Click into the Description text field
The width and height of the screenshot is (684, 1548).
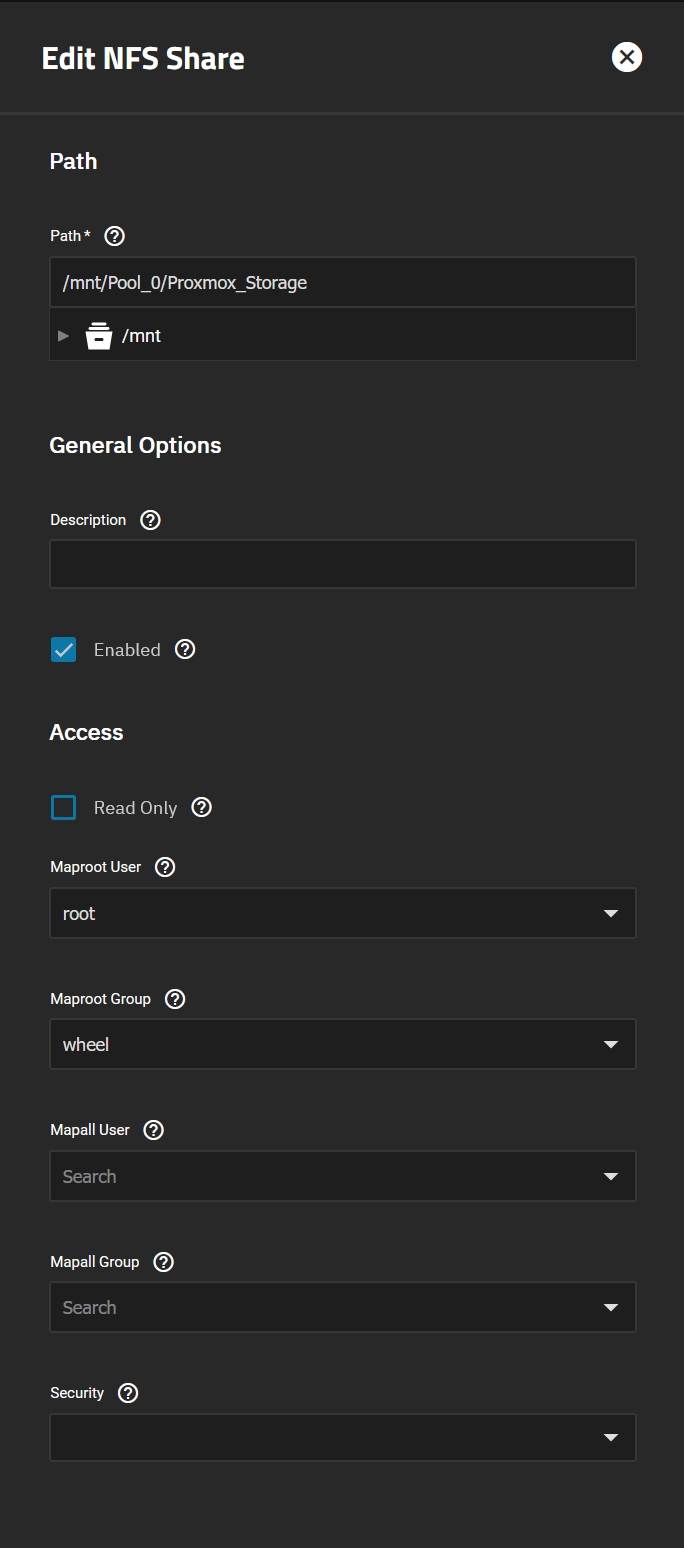click(x=343, y=564)
